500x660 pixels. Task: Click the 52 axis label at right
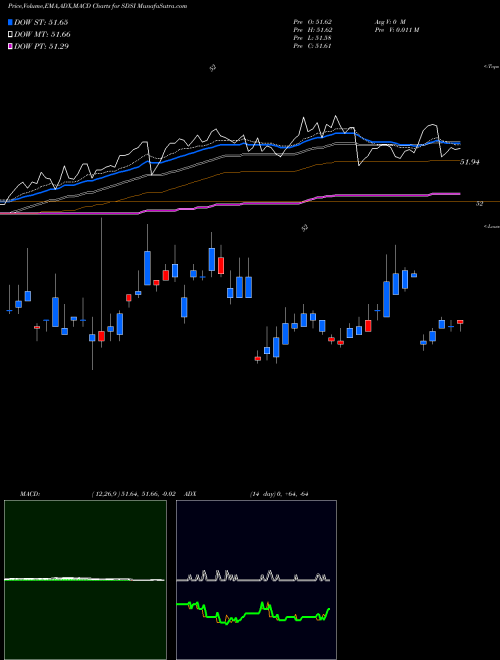(479, 204)
